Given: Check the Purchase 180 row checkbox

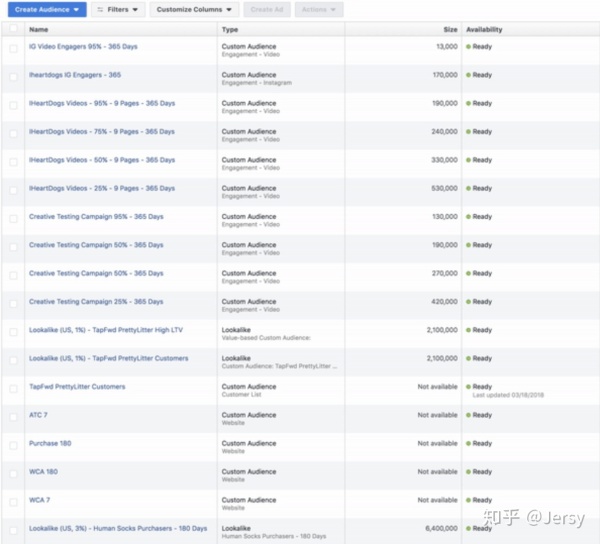Looking at the screenshot, I should coord(13,443).
